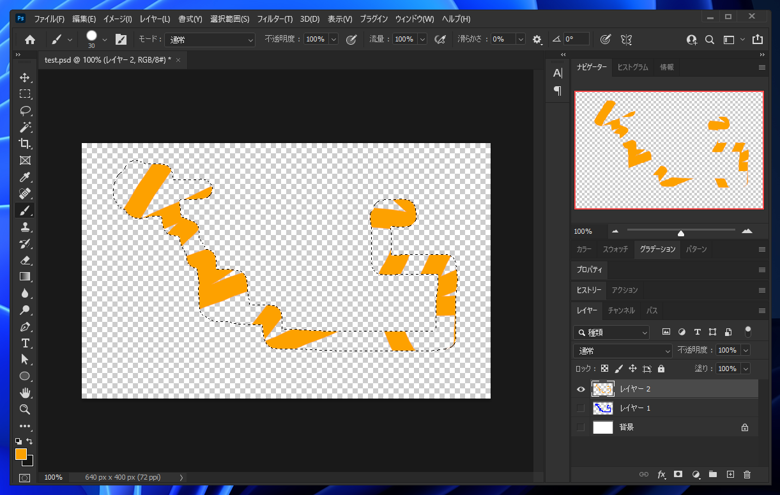This screenshot has width=780, height=495.
Task: Select the Zoom tool
Action: click(x=25, y=409)
